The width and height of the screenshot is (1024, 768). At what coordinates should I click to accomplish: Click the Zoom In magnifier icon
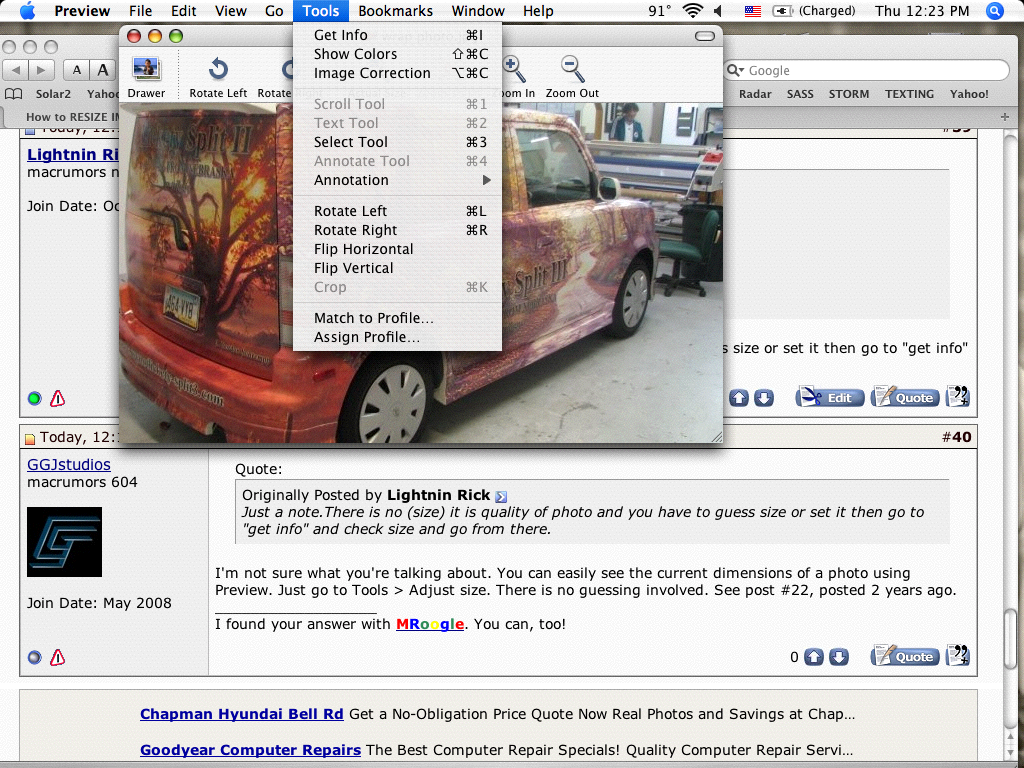[514, 69]
